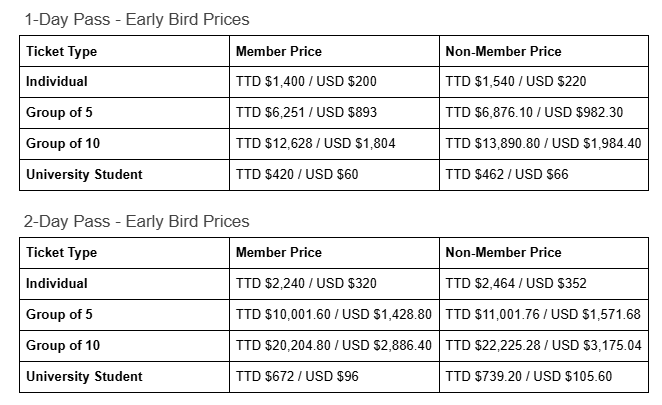Click the TTD $12,628 / USD $1,804 cell
Image resolution: width=662 pixels, height=405 pixels.
coord(334,144)
